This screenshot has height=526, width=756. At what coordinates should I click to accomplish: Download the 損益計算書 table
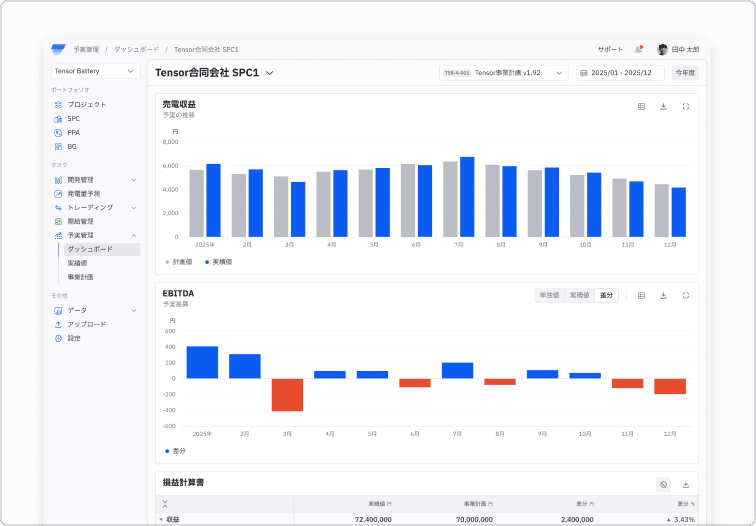pos(686,484)
